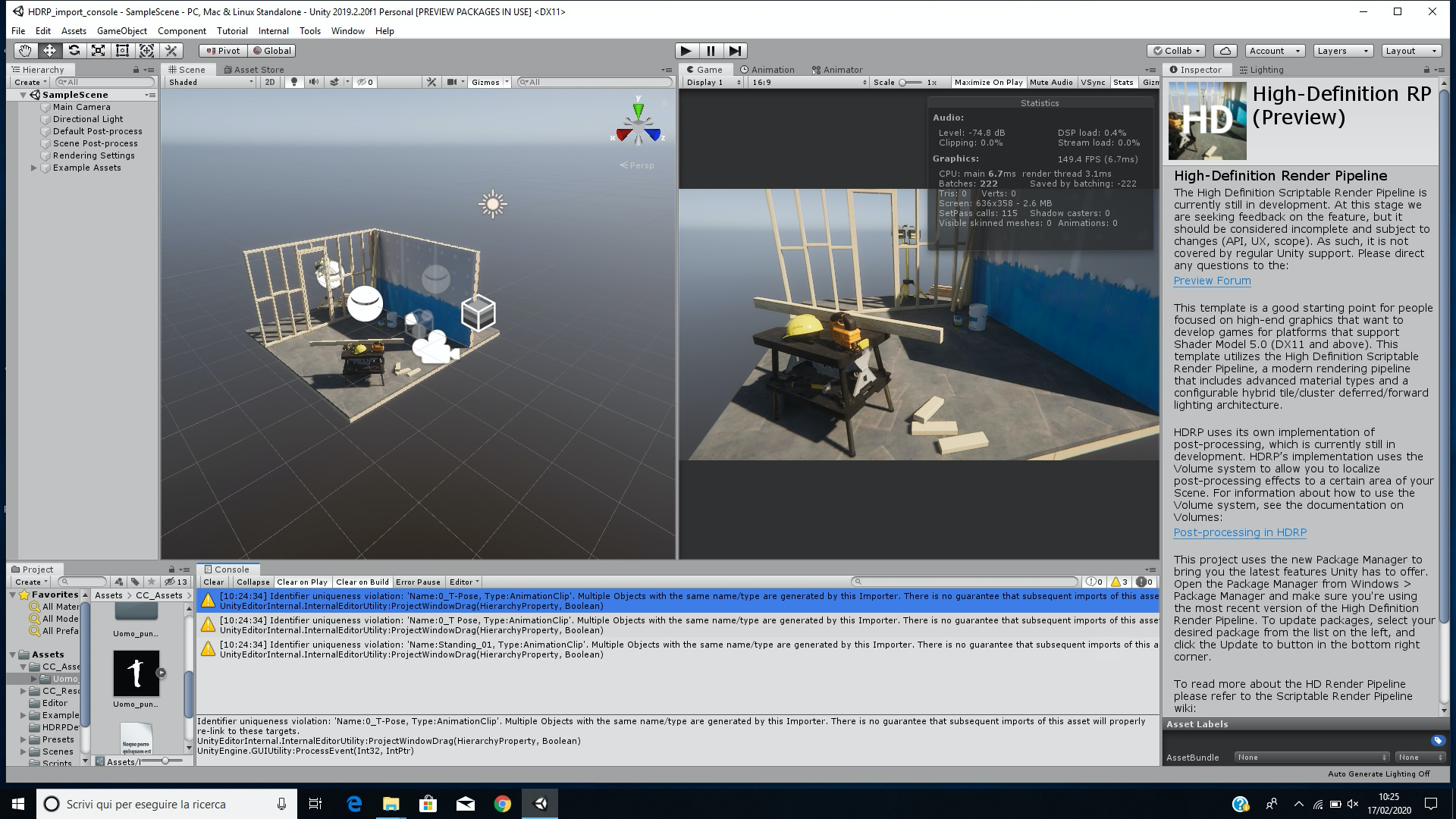Image resolution: width=1456 pixels, height=819 pixels.
Task: Toggle Maximize On Play
Action: click(x=988, y=82)
